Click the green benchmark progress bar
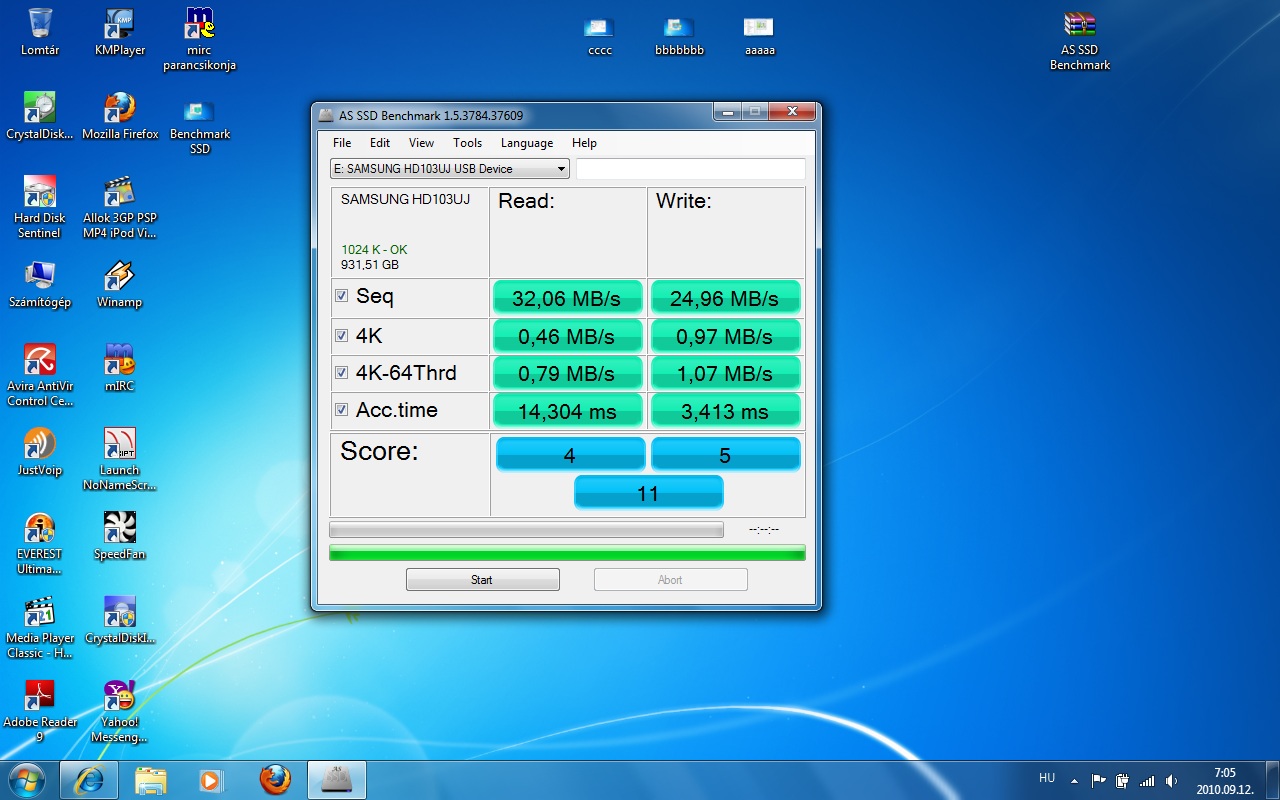Screen dimensions: 1280x800 click(567, 552)
